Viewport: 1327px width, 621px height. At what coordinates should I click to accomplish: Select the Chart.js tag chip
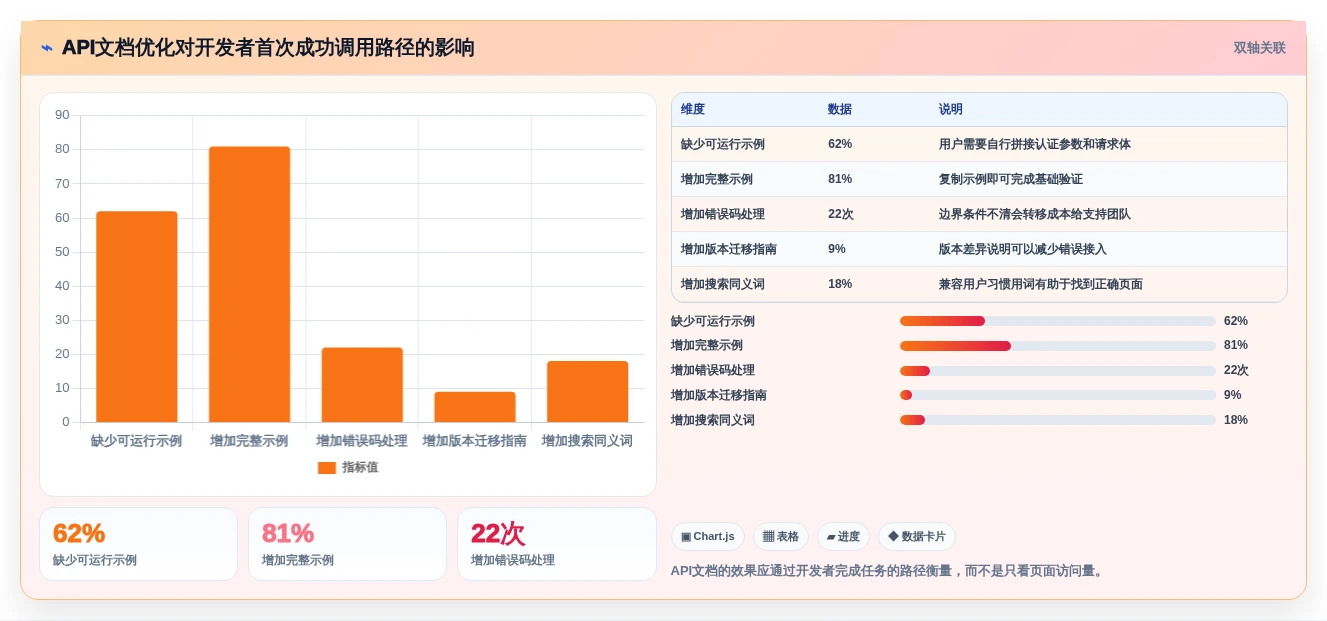click(x=708, y=536)
